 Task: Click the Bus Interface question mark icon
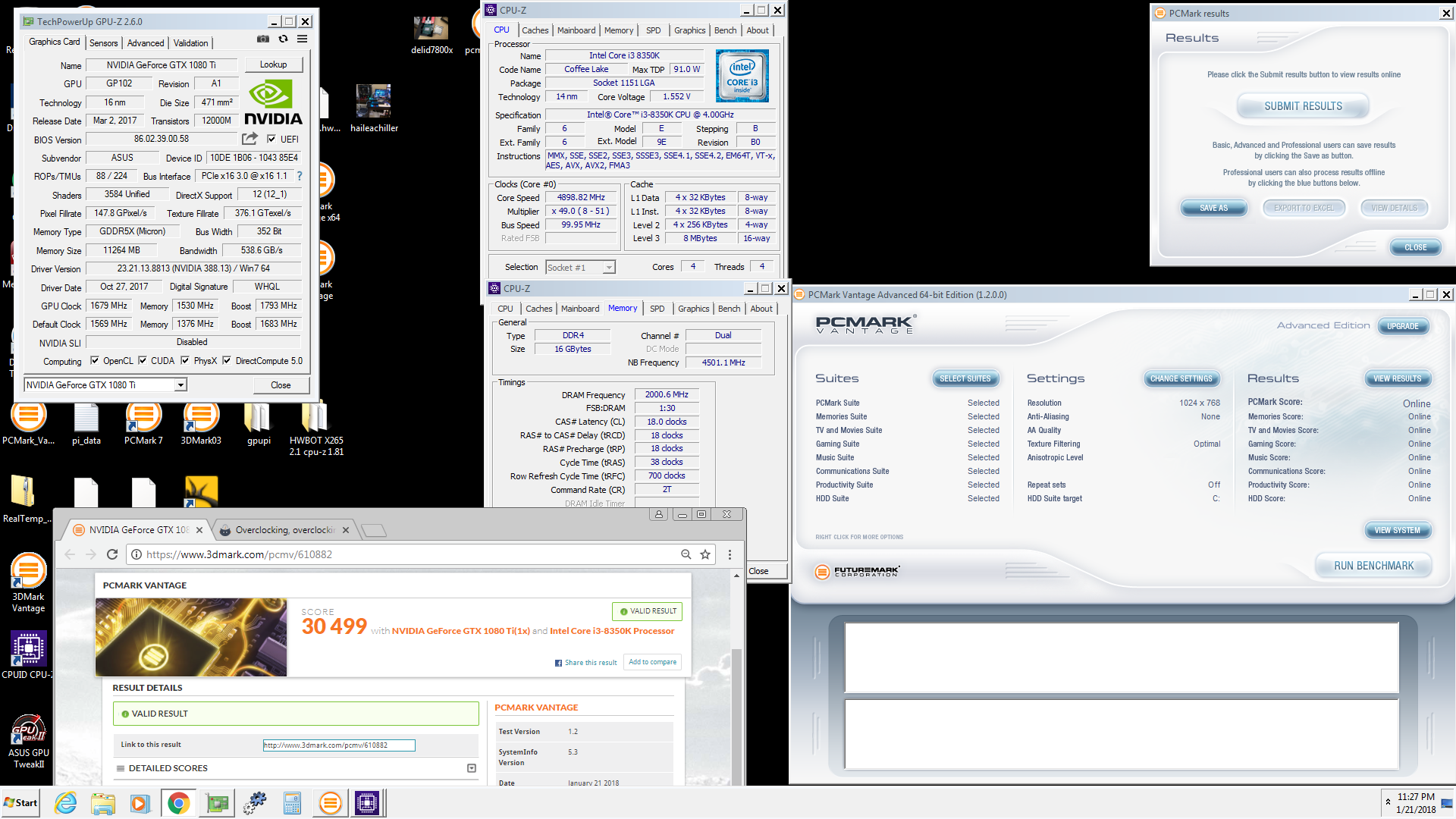point(300,176)
